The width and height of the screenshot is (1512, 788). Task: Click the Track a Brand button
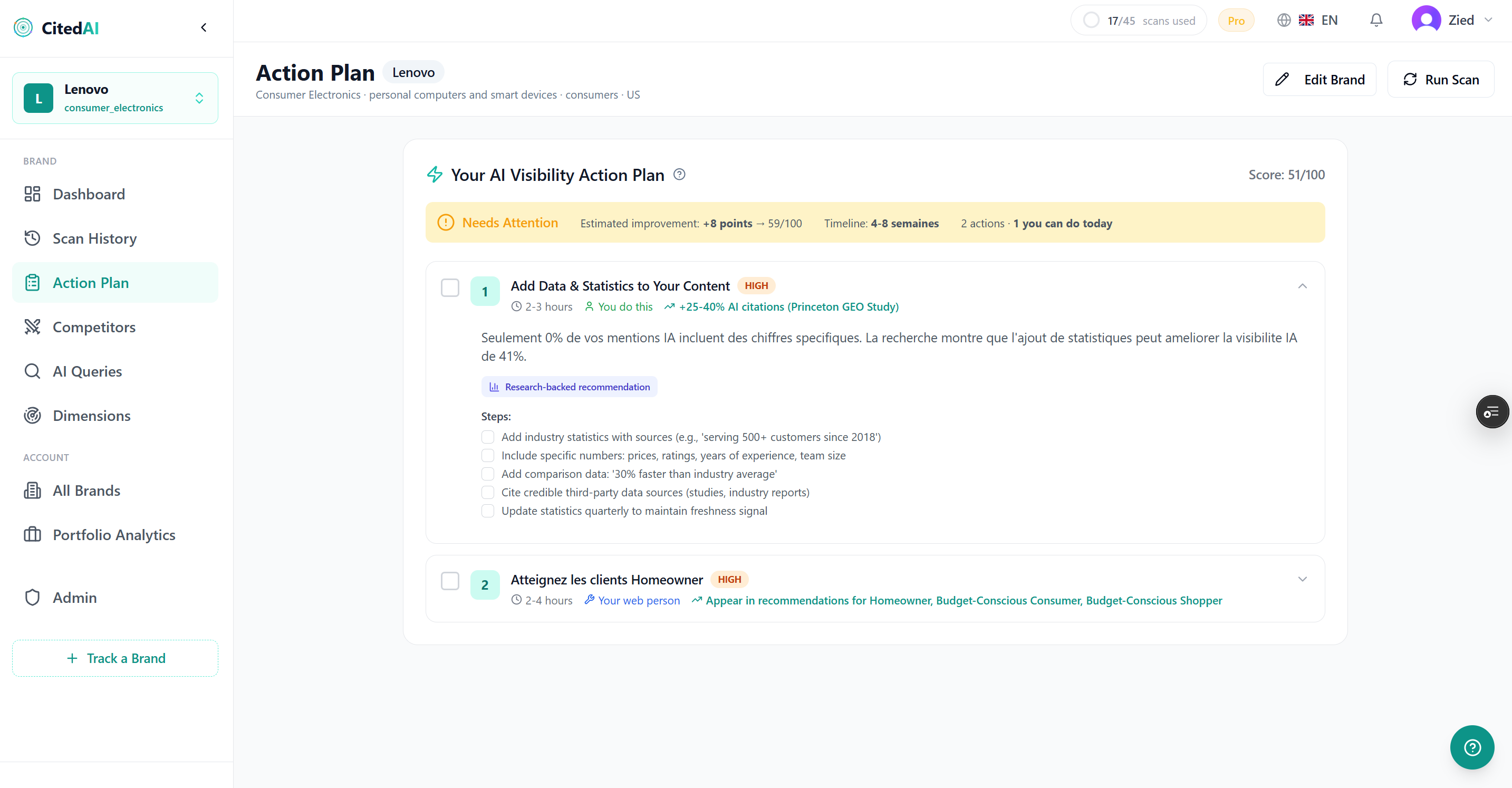(x=115, y=658)
